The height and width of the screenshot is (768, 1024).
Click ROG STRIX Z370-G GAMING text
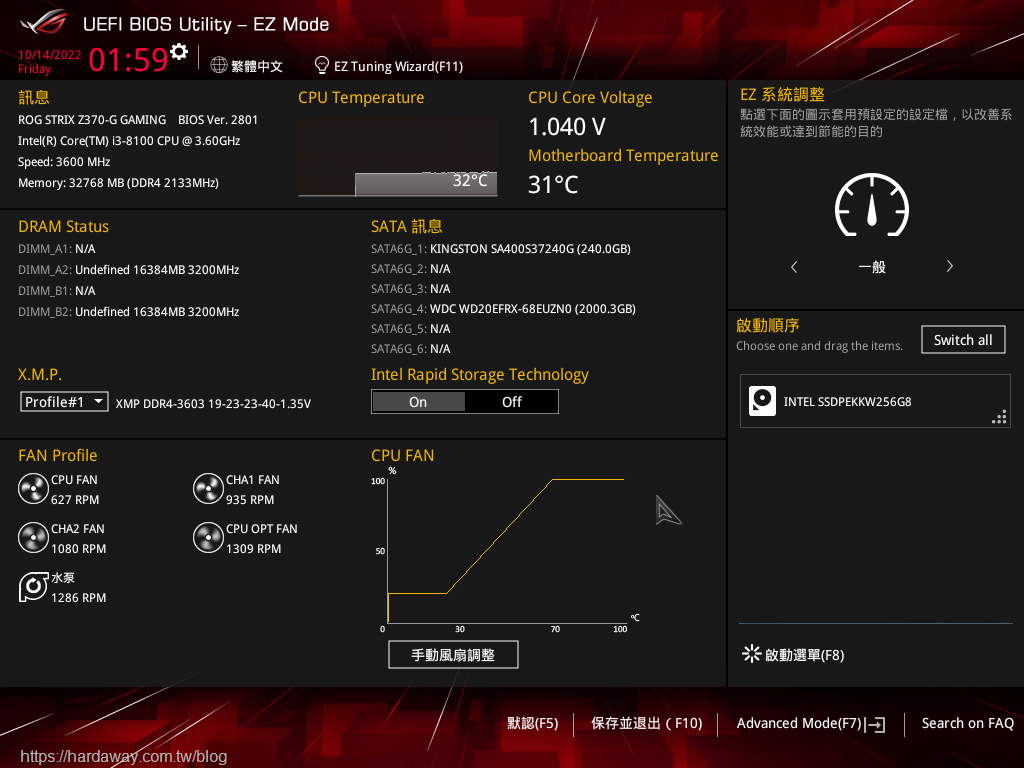92,120
